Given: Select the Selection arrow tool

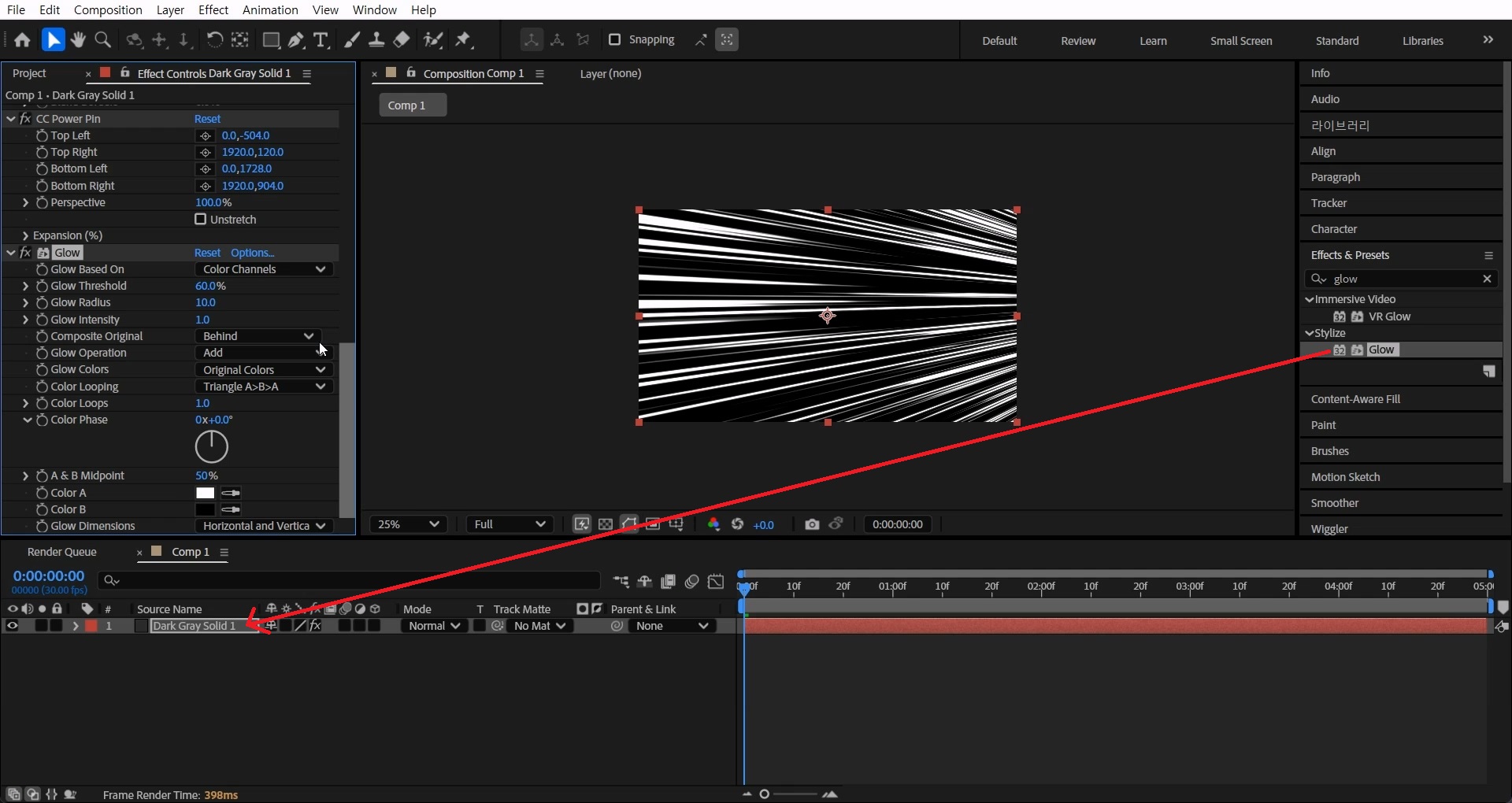Looking at the screenshot, I should click(53, 39).
